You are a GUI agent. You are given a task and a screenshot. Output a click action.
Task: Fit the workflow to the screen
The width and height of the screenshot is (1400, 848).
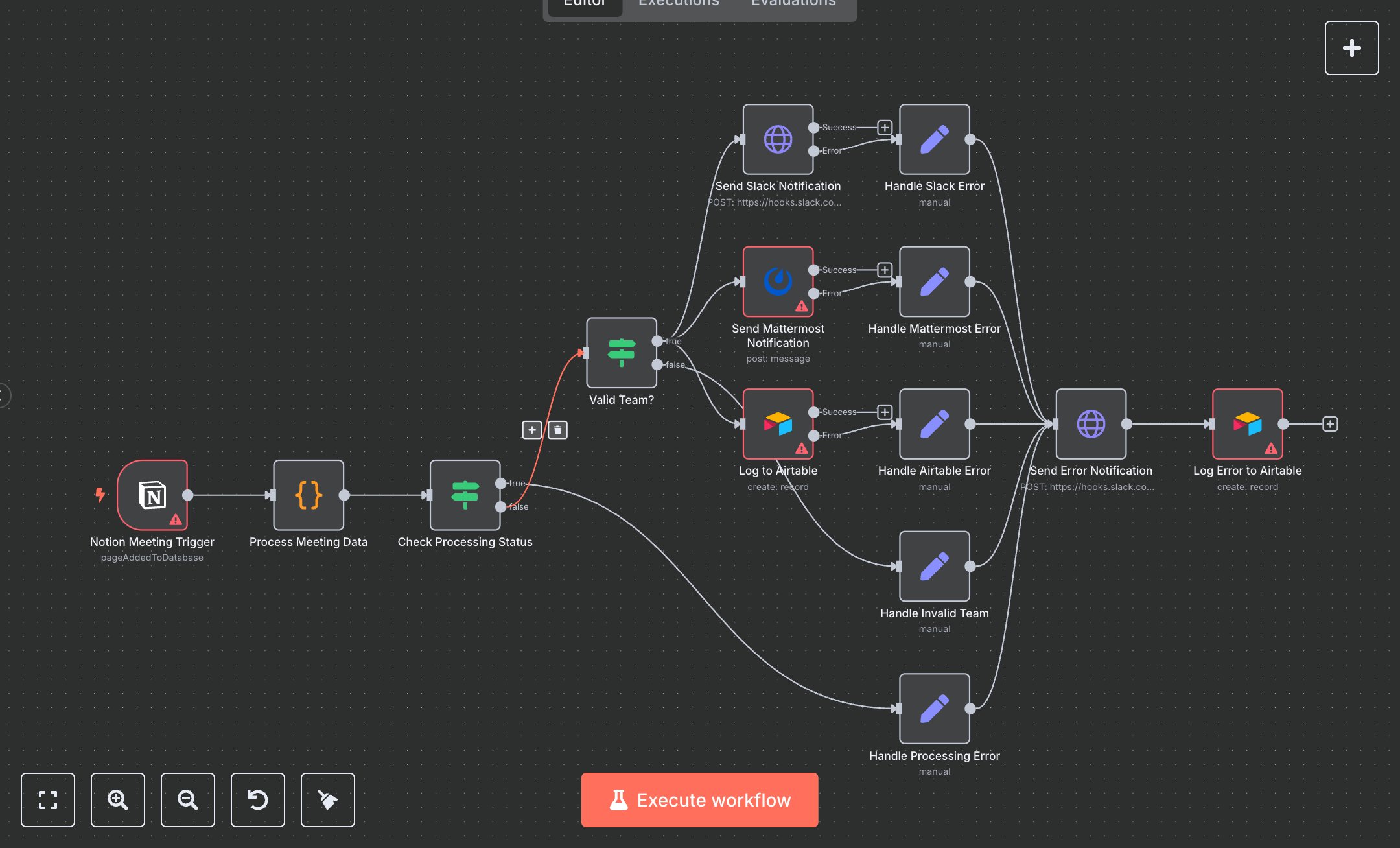tap(48, 800)
